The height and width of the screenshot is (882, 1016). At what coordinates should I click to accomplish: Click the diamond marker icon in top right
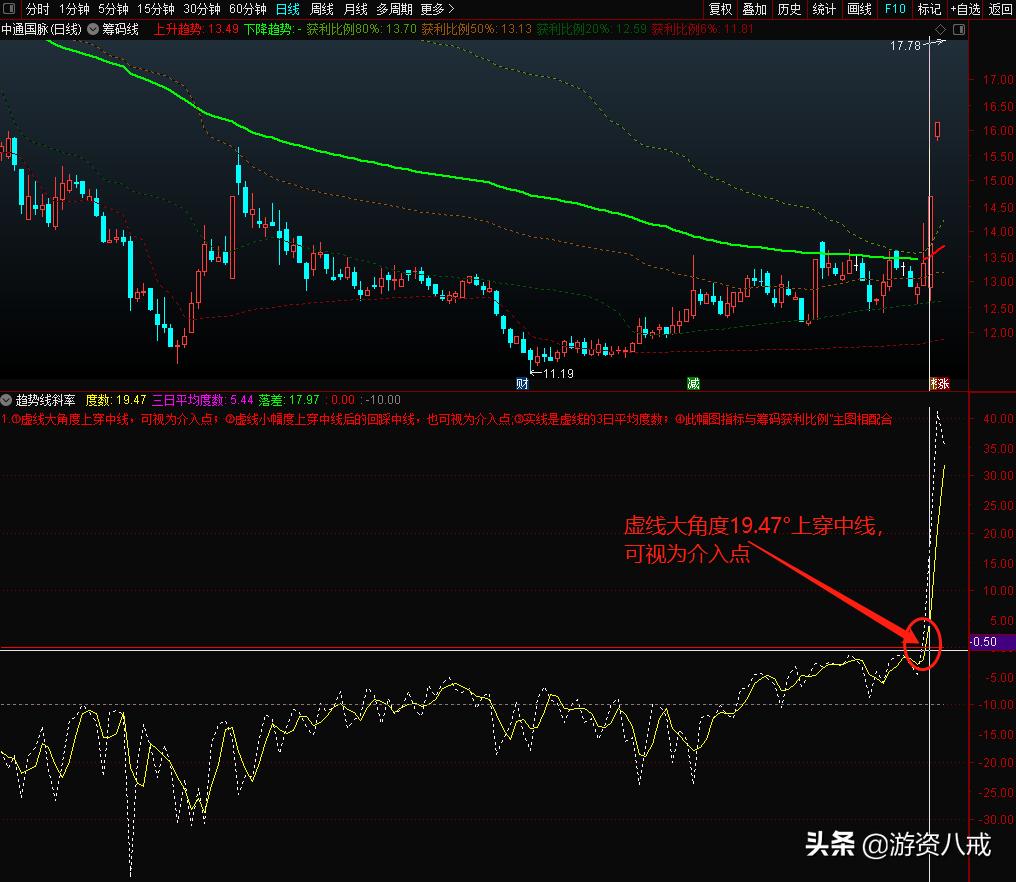point(939,29)
